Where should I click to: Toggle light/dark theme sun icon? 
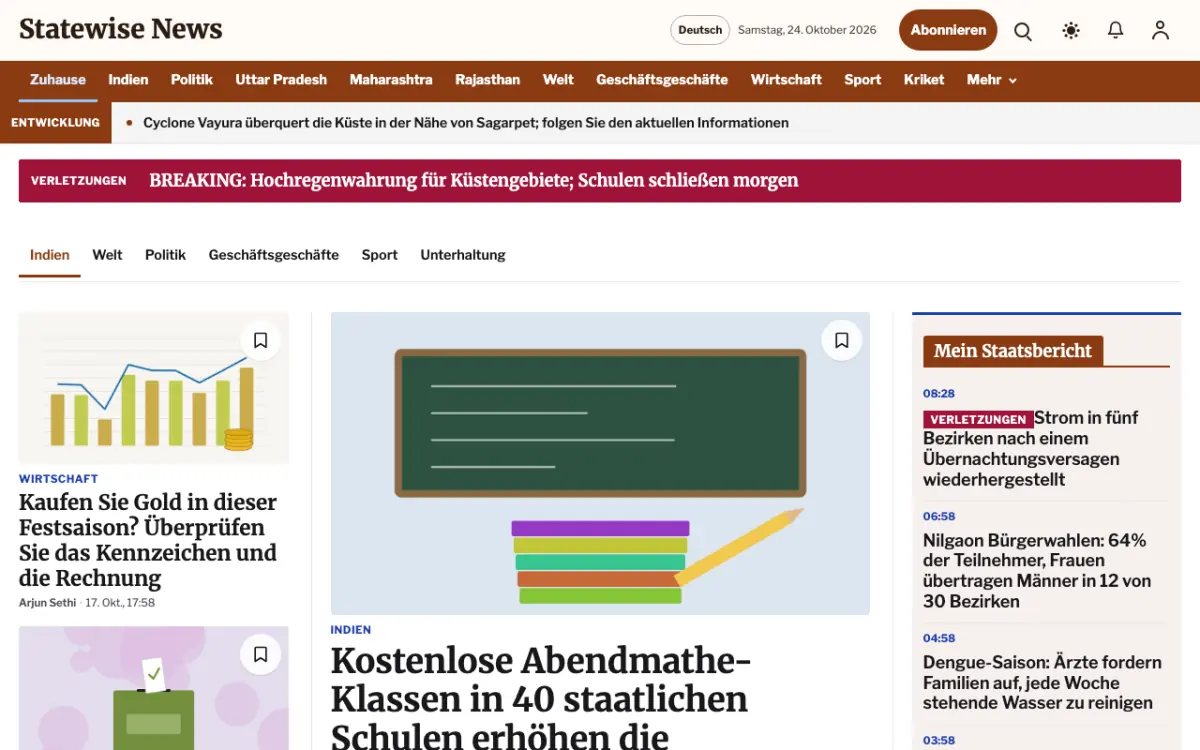(x=1071, y=31)
